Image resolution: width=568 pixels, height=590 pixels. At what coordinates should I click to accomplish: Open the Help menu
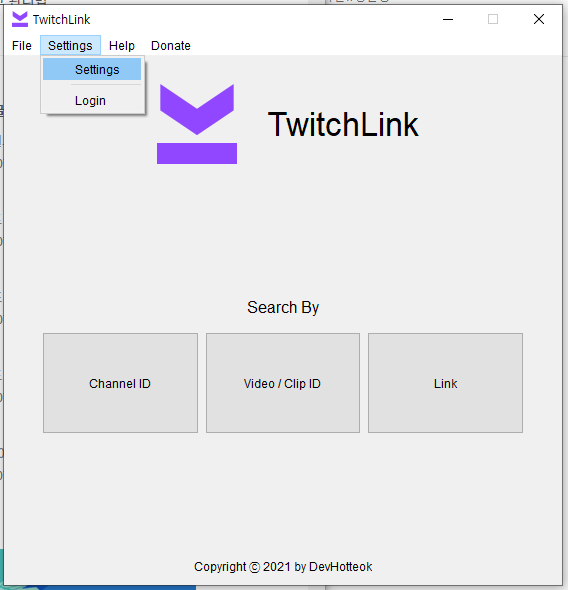pyautogui.click(x=121, y=46)
